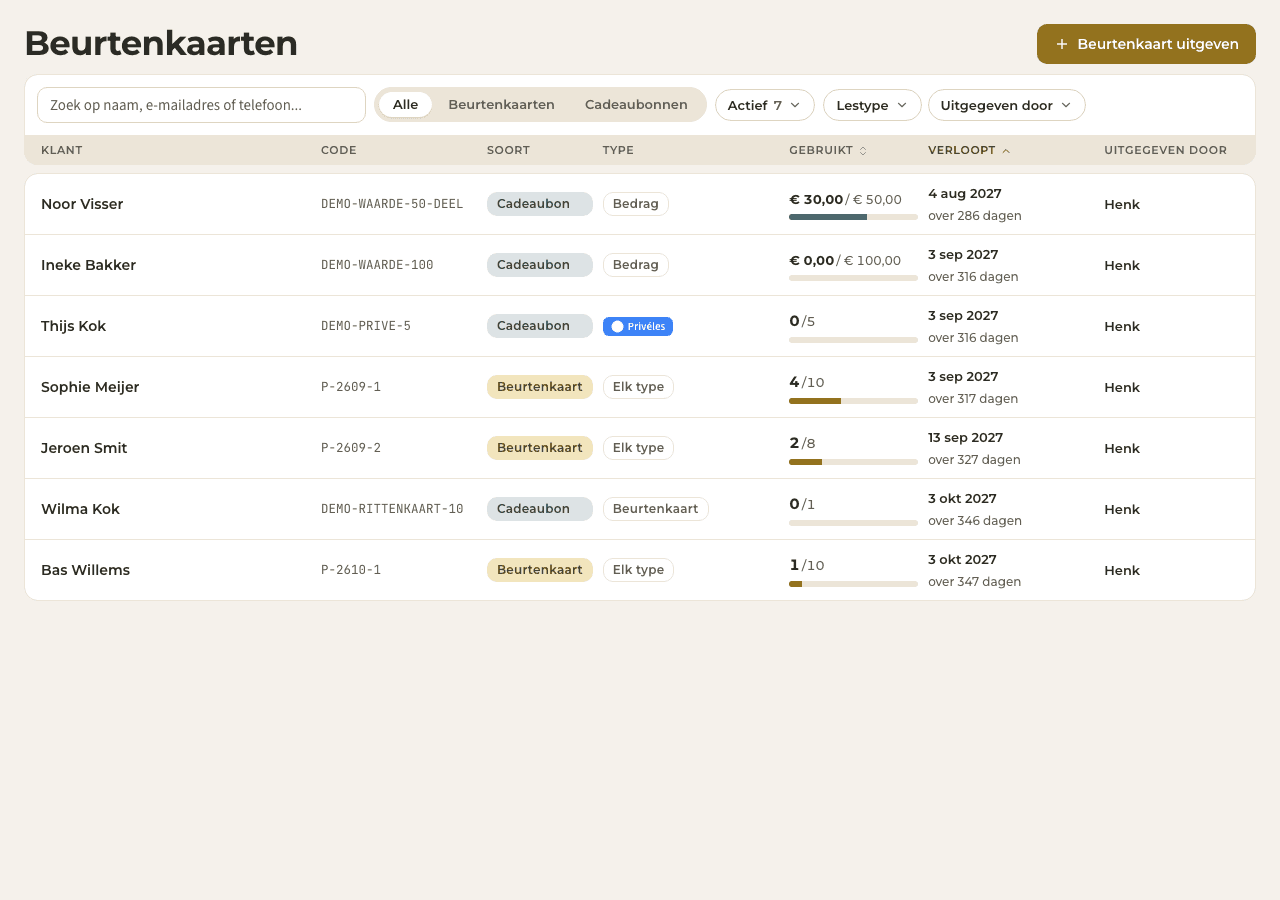The image size is (1280, 900).
Task: Click Bas Willems' usage progress bar
Action: [x=853, y=583]
